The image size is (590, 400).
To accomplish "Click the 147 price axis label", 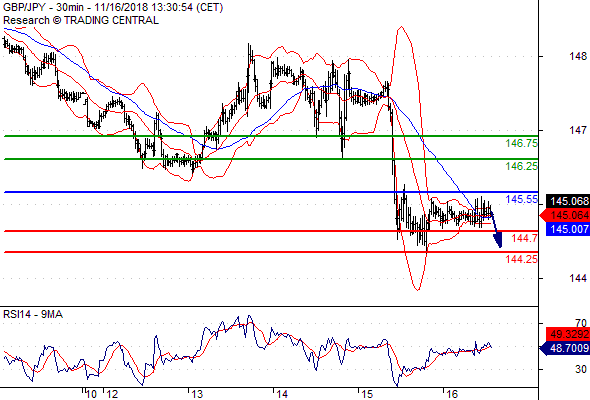I will click(578, 130).
